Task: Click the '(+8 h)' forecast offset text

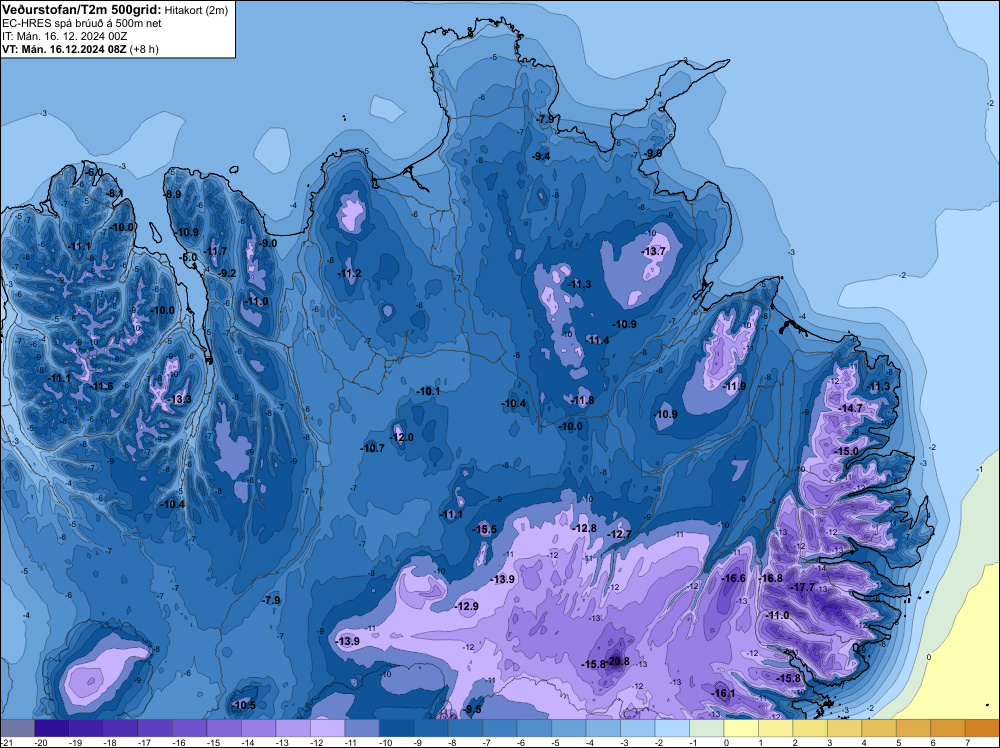Action: click(x=144, y=49)
